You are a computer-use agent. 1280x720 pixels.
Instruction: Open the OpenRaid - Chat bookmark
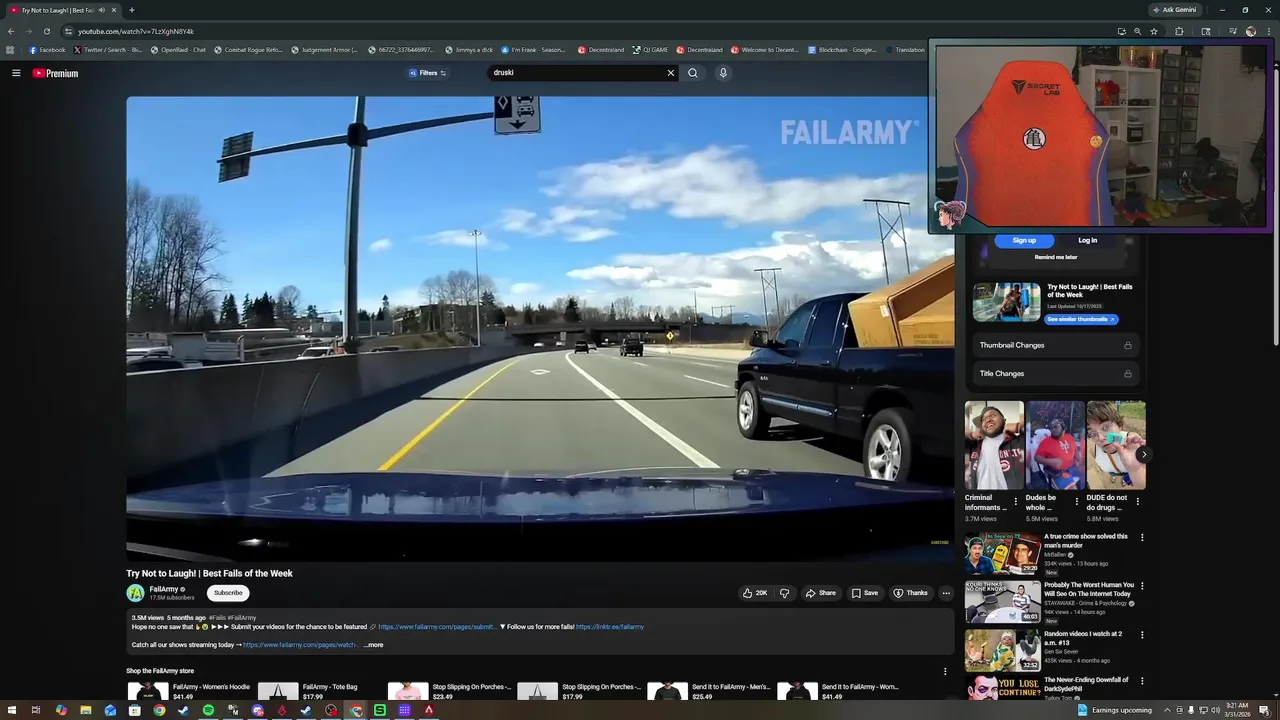[178, 50]
